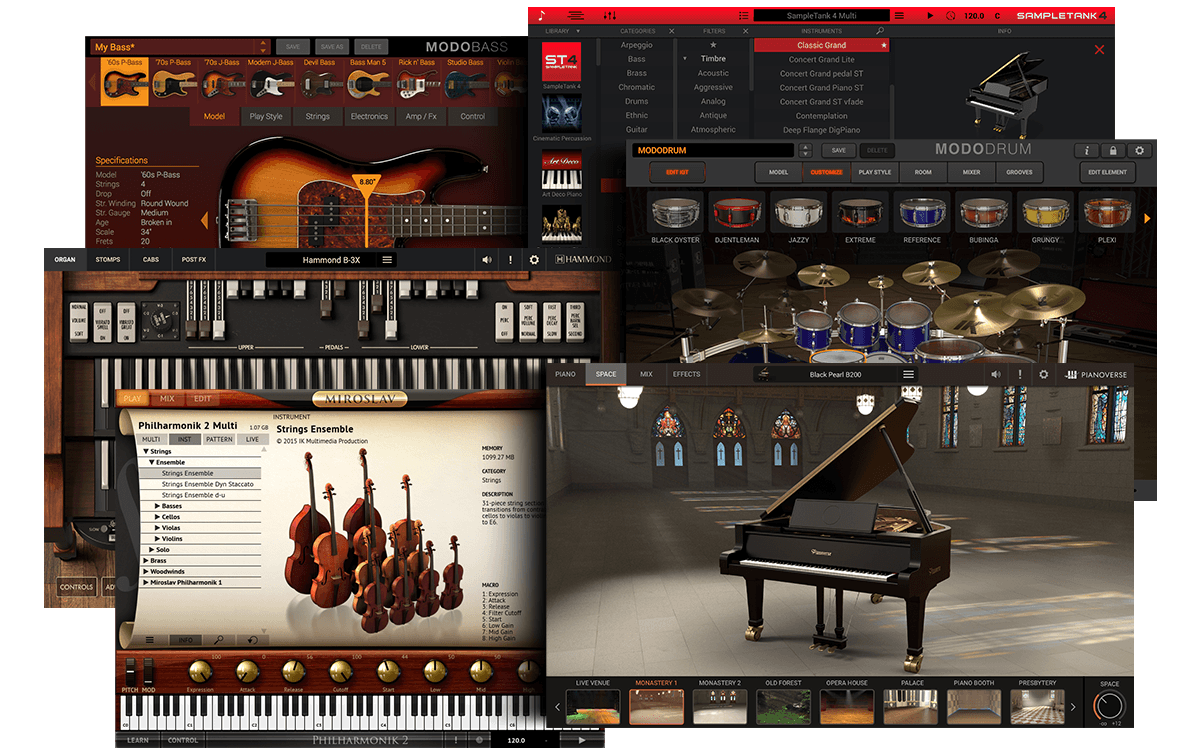The width and height of the screenshot is (1200, 750).
Task: Click the SampleTank mixer faders icon
Action: pyautogui.click(x=610, y=14)
